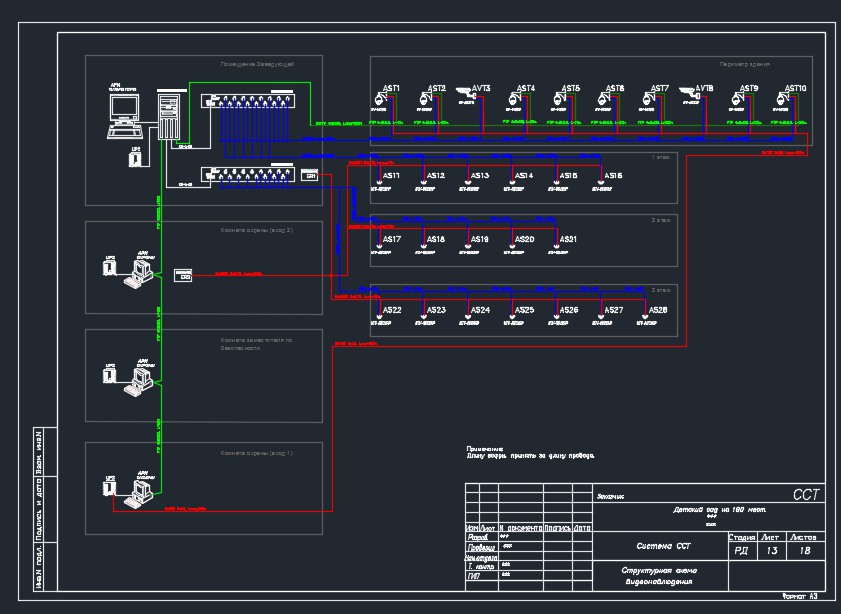Click the AS28 camera label
841x614 pixels.
658,310
